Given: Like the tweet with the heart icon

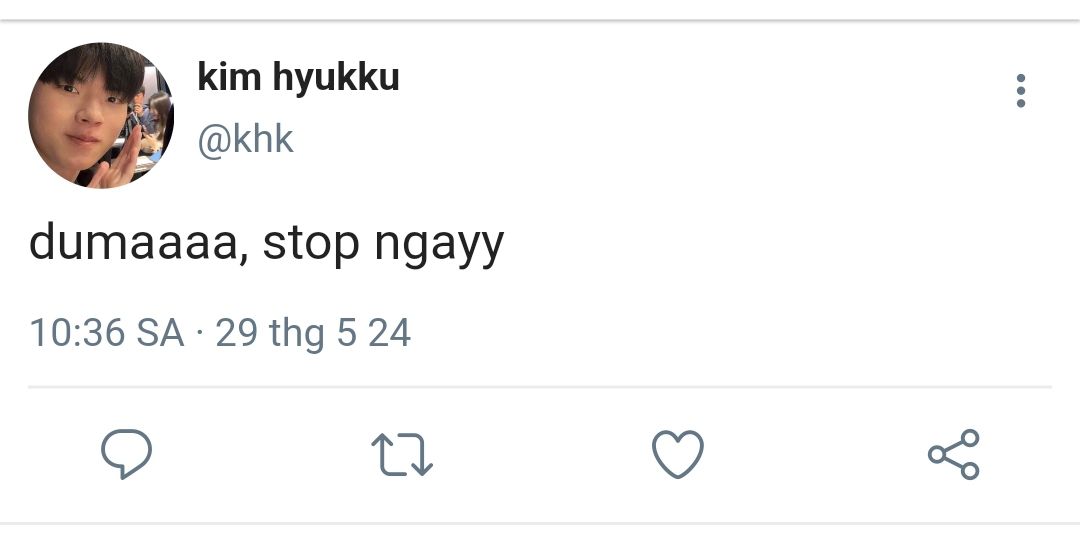Looking at the screenshot, I should coord(678,455).
